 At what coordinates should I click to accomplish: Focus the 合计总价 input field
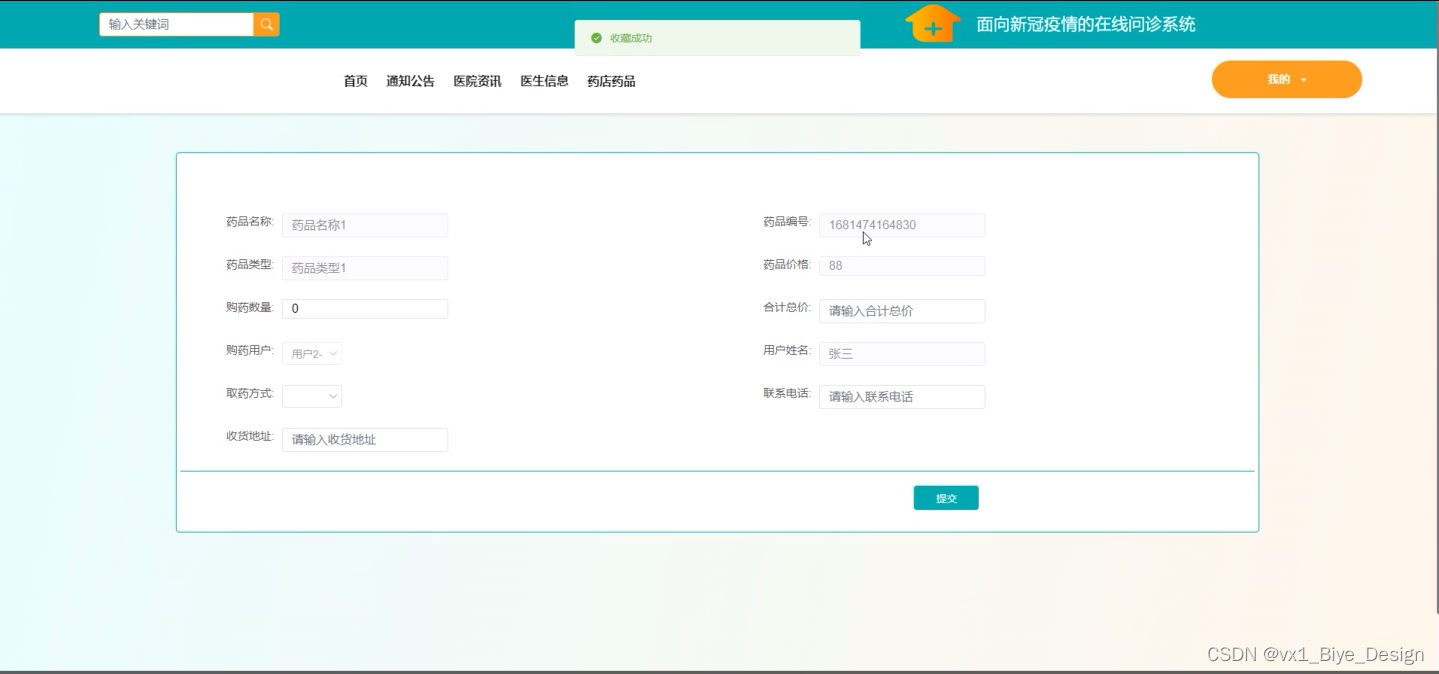(902, 311)
